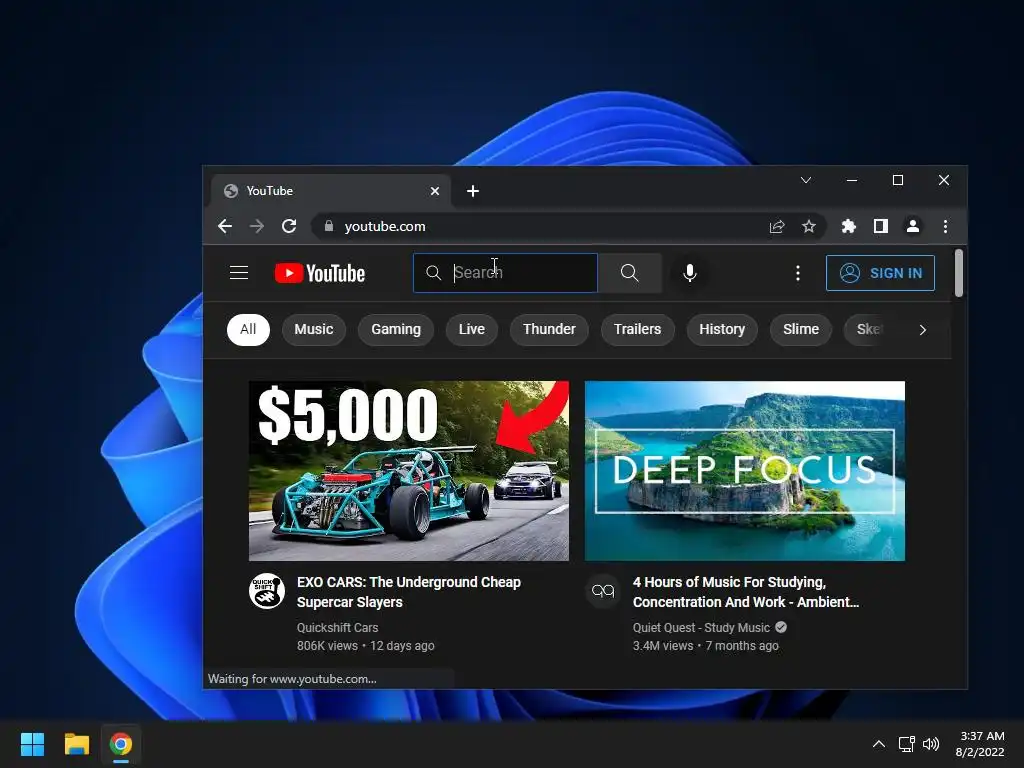Start voice search with the microphone icon
Viewport: 1024px width, 768px height.
click(690, 273)
